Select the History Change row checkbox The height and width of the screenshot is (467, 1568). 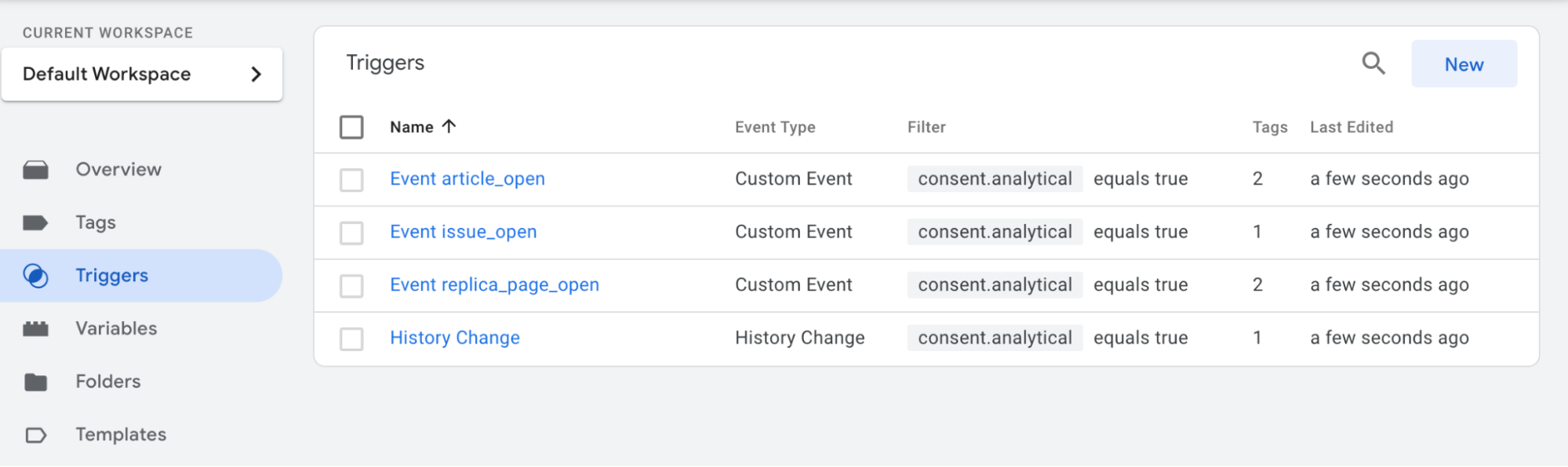(351, 339)
